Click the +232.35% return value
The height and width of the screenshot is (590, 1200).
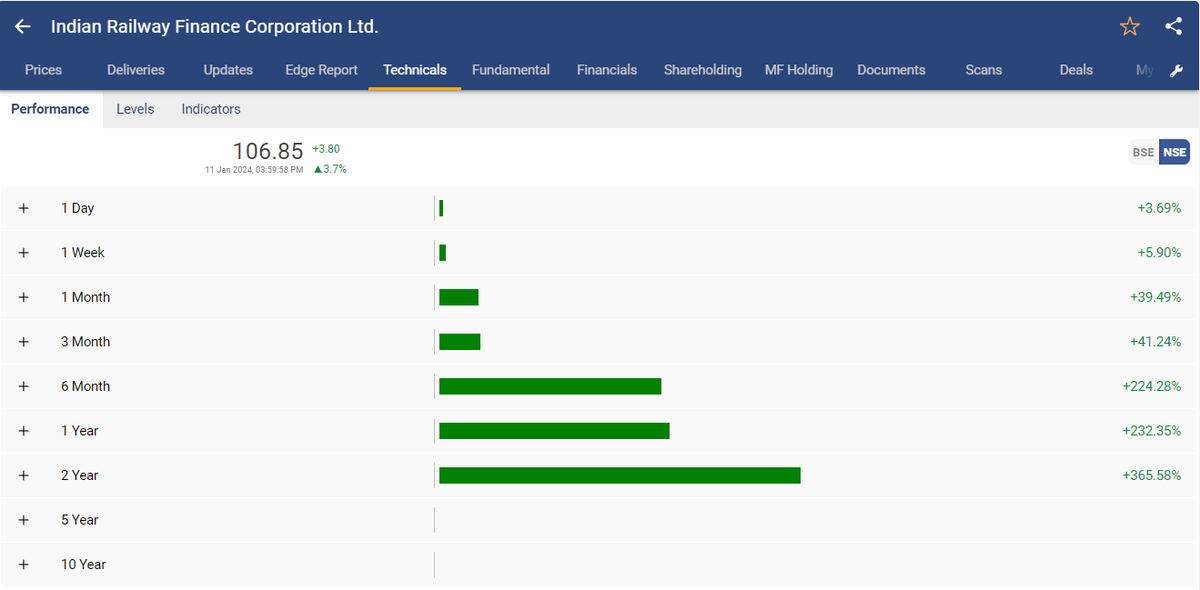pyautogui.click(x=1152, y=431)
